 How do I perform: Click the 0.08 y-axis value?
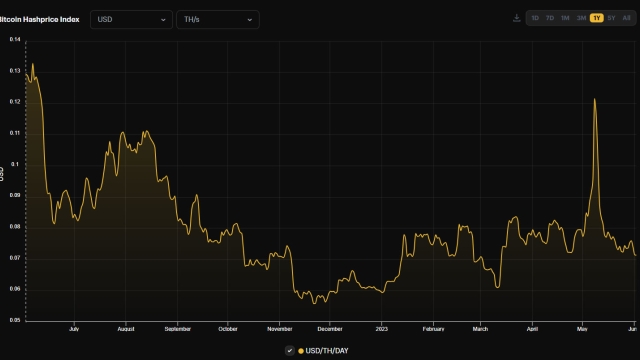coord(15,227)
